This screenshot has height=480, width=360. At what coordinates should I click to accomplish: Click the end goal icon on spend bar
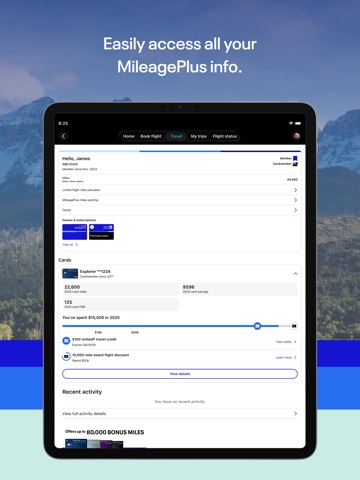294,326
